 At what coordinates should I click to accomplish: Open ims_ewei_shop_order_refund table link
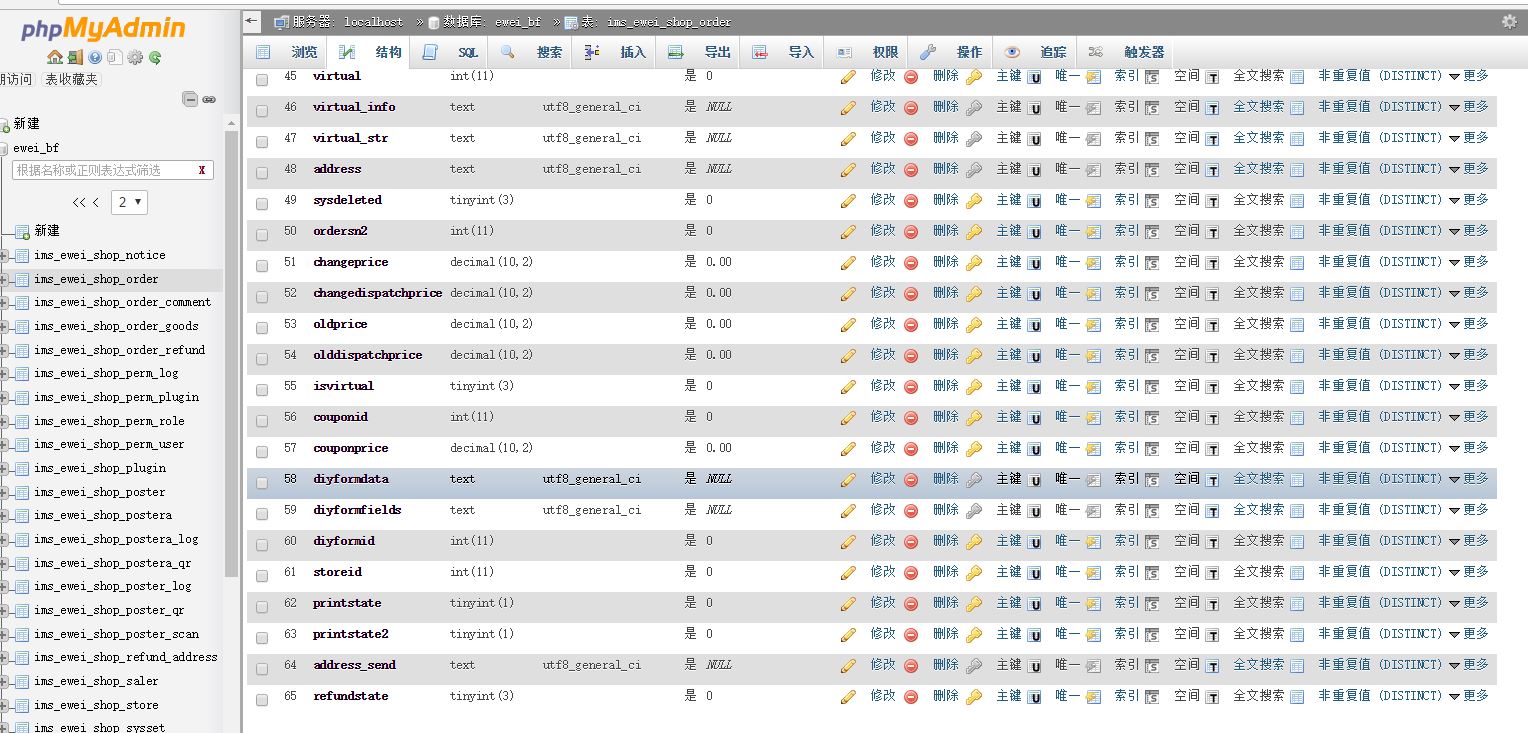(119, 350)
